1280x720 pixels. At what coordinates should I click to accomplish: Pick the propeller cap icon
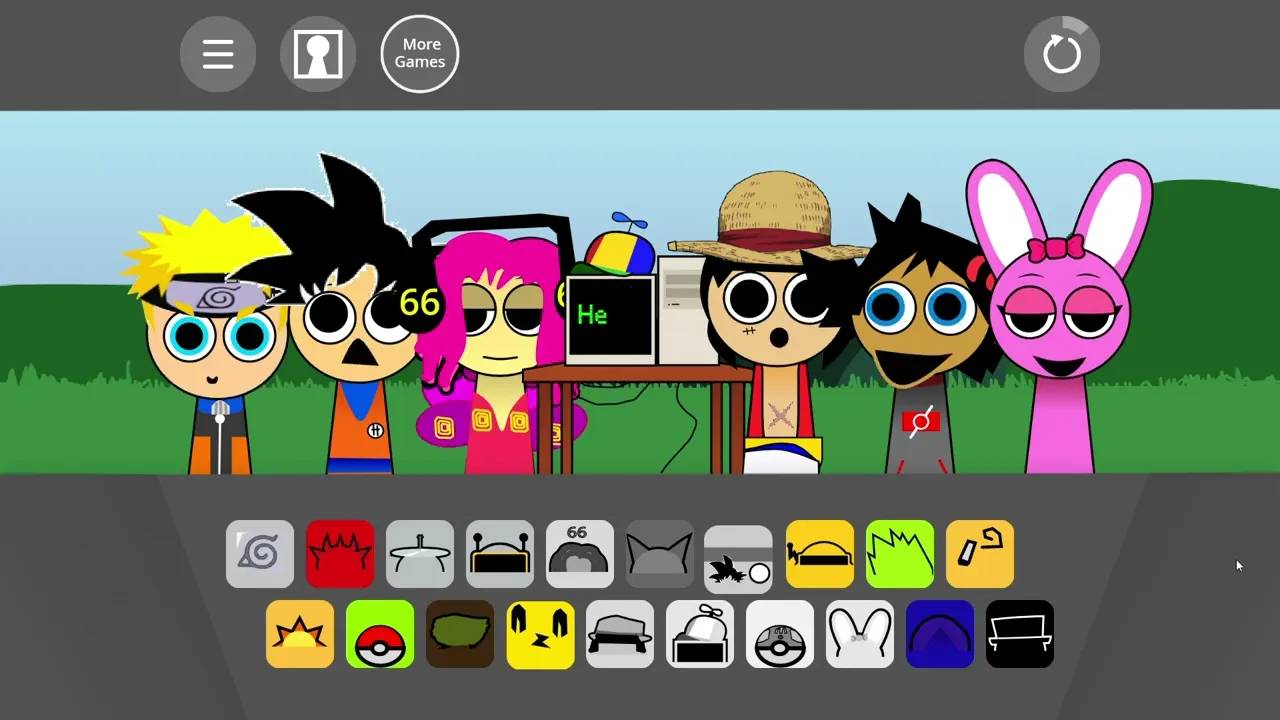pos(700,634)
